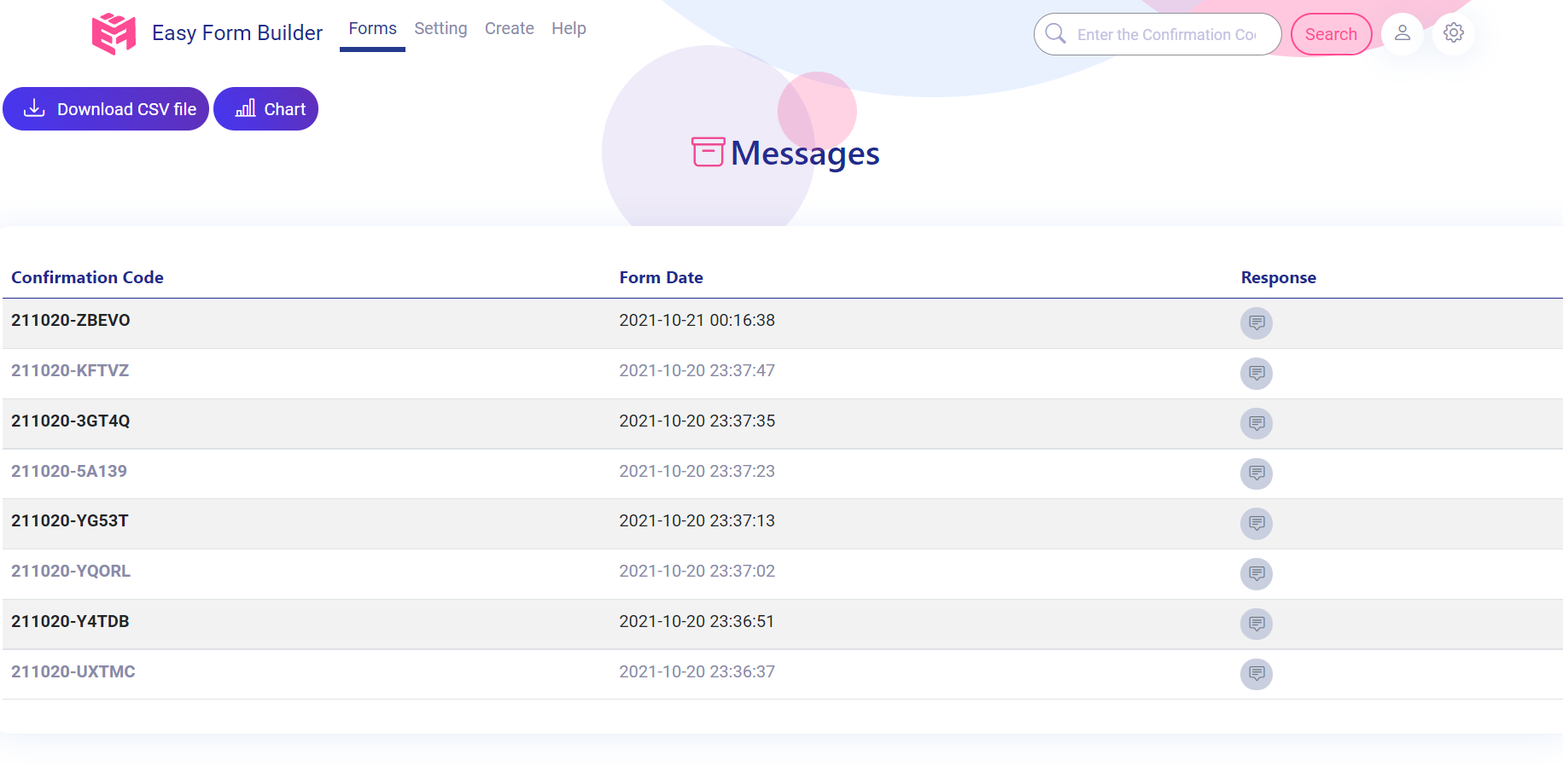The width and height of the screenshot is (1563, 784).
Task: Open the Setting menu item
Action: [x=440, y=29]
